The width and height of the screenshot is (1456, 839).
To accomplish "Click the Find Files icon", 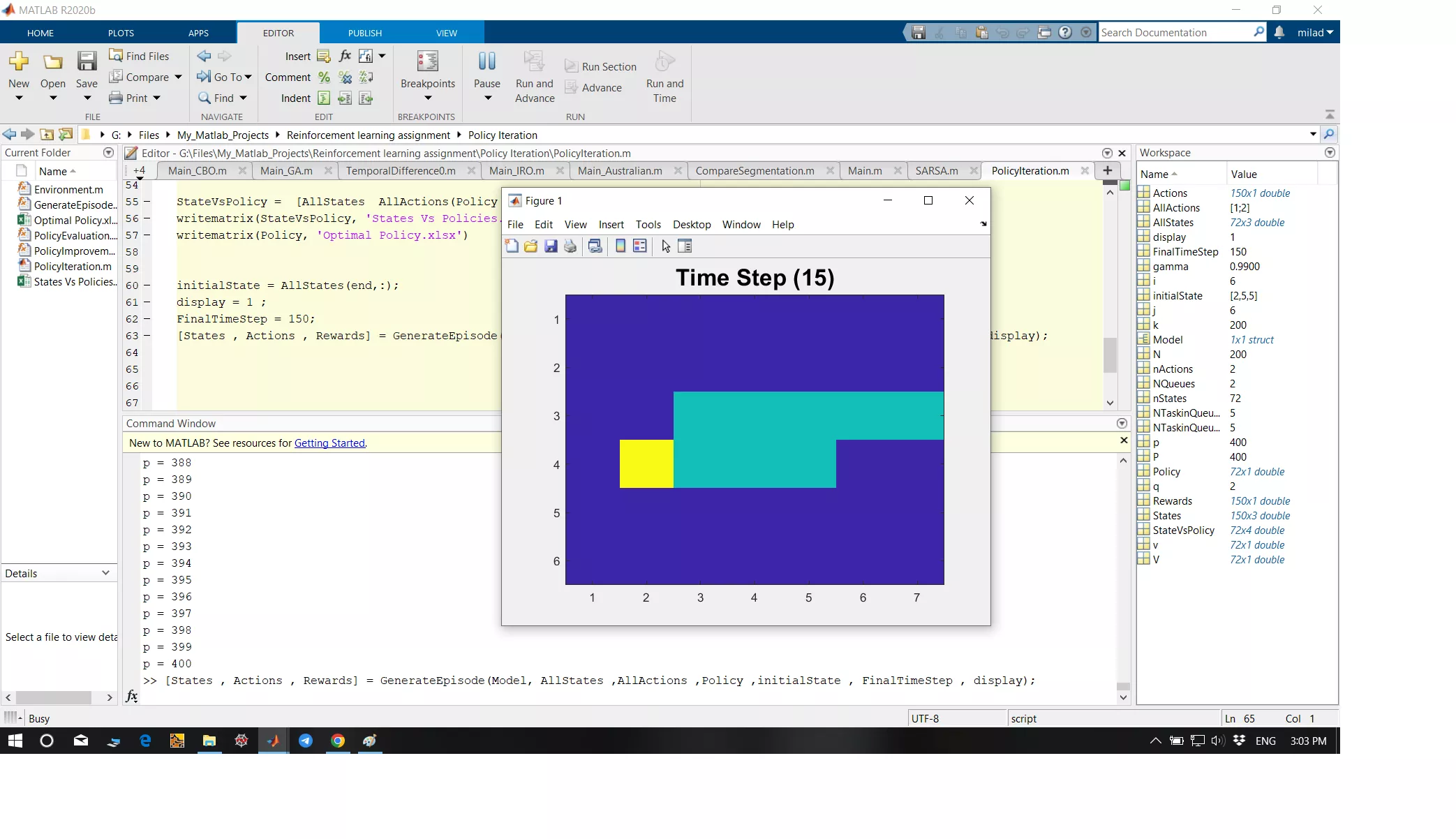I will [x=116, y=56].
